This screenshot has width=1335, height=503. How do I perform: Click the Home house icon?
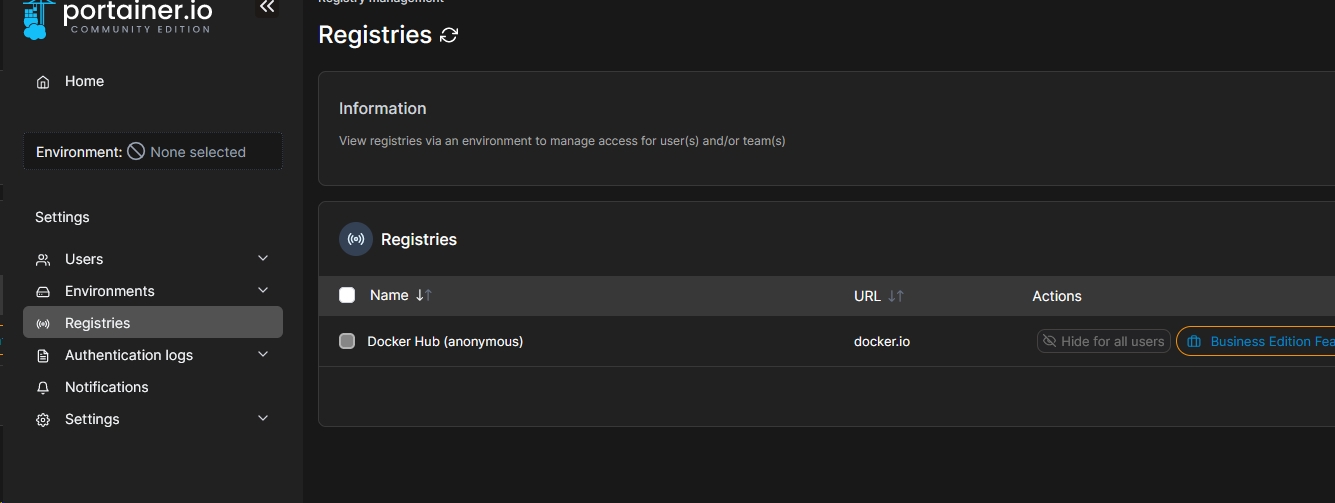coord(43,82)
